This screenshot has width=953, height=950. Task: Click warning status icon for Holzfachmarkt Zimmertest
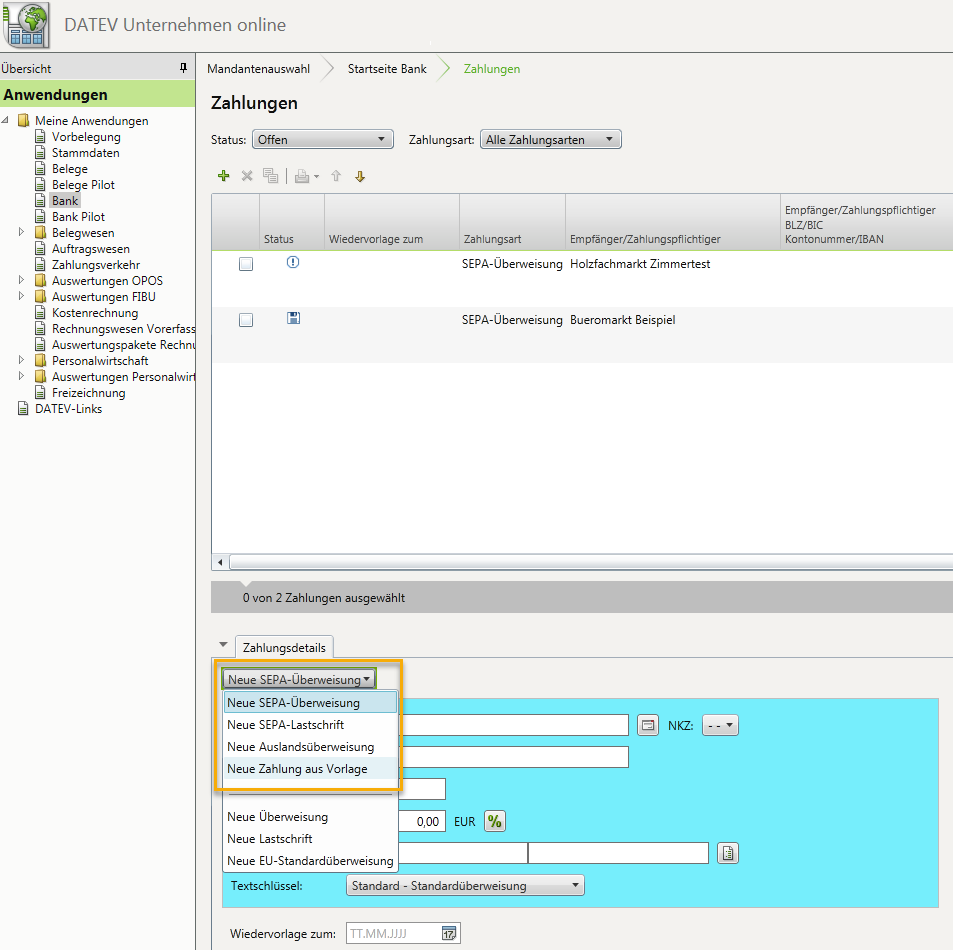(x=293, y=263)
